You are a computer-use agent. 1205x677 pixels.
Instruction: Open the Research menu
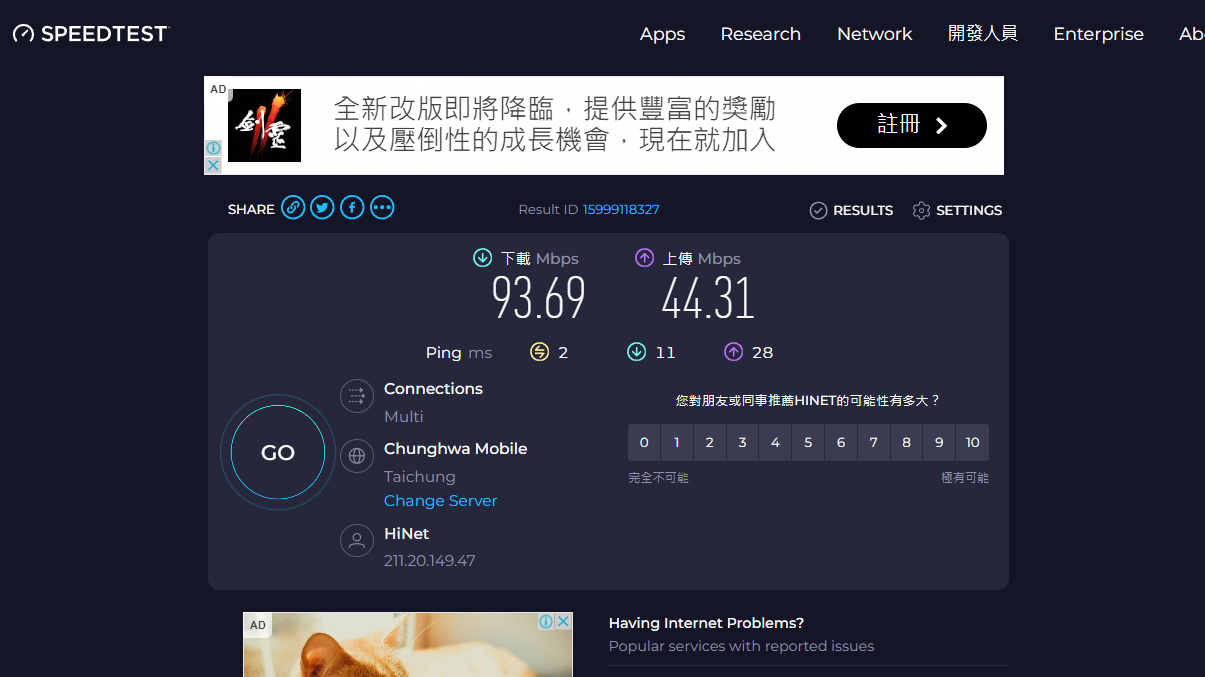click(760, 34)
